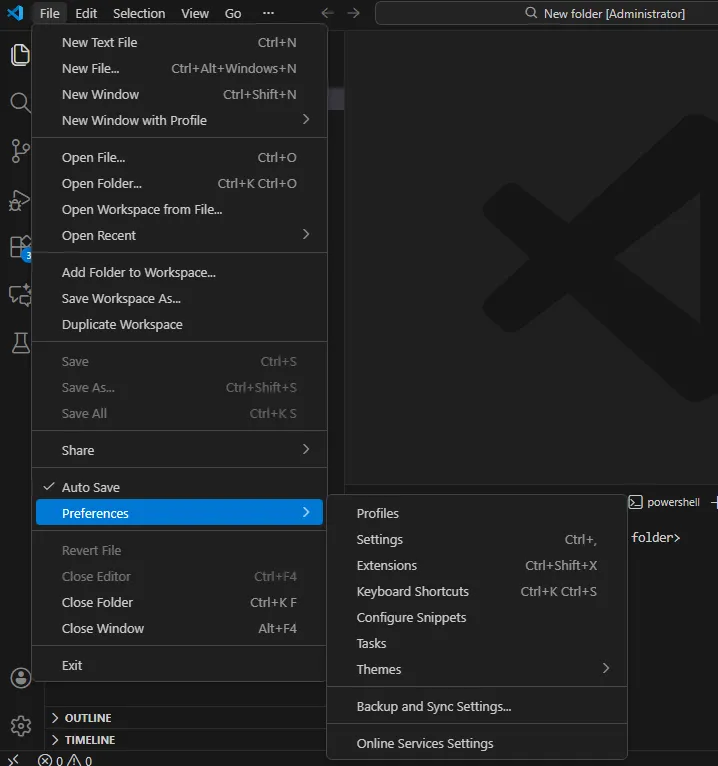Choose Open File... entry
718x766 pixels.
click(x=179, y=157)
